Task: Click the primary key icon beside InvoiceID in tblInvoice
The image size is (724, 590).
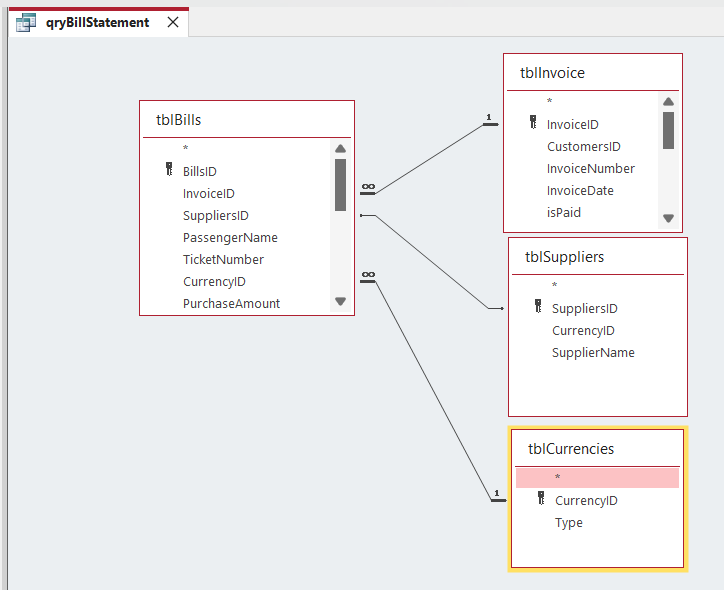Action: (x=533, y=122)
